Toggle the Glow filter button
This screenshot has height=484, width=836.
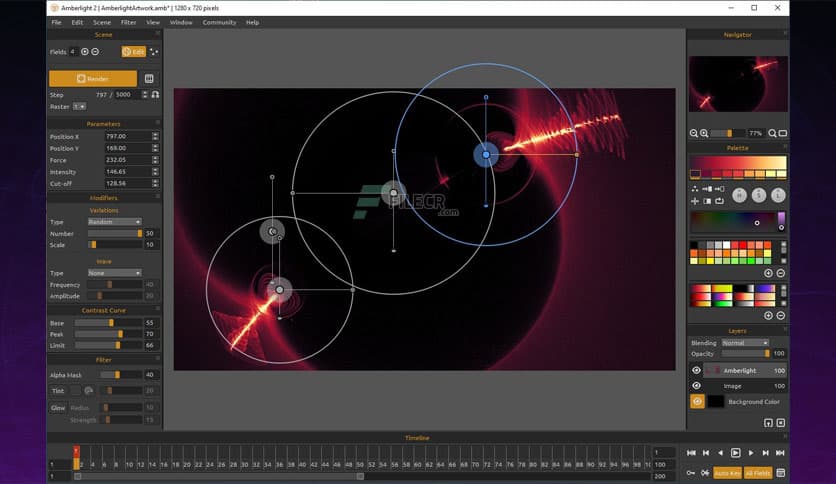[x=58, y=408]
